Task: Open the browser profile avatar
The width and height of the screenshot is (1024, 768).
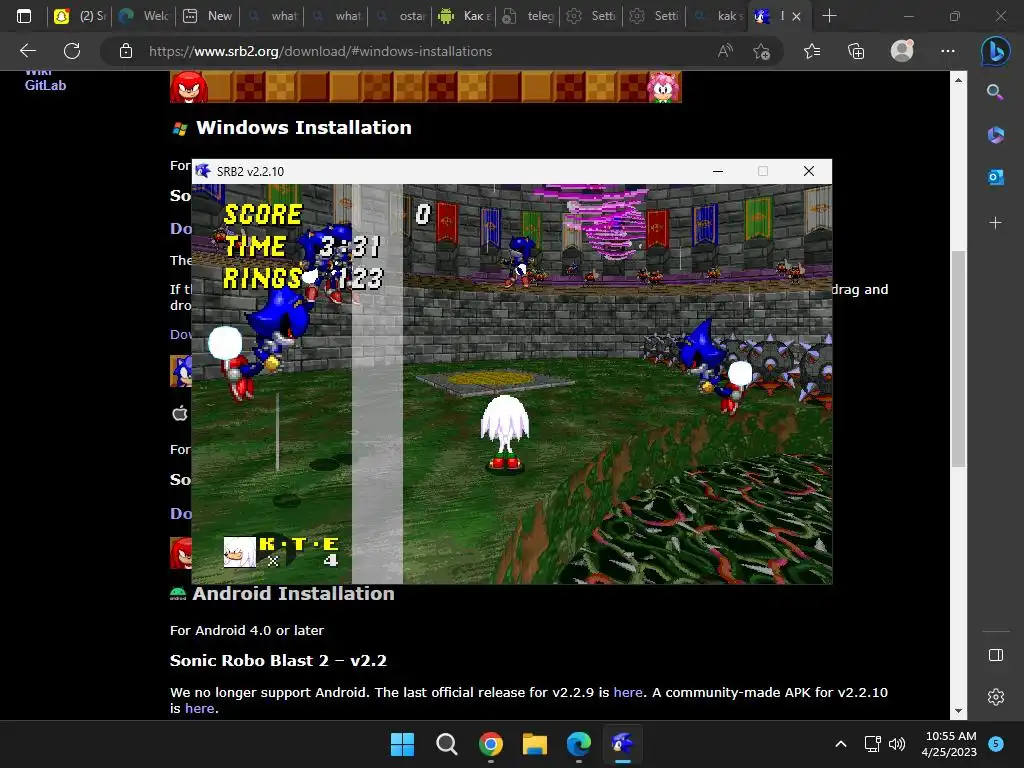Action: (x=902, y=51)
